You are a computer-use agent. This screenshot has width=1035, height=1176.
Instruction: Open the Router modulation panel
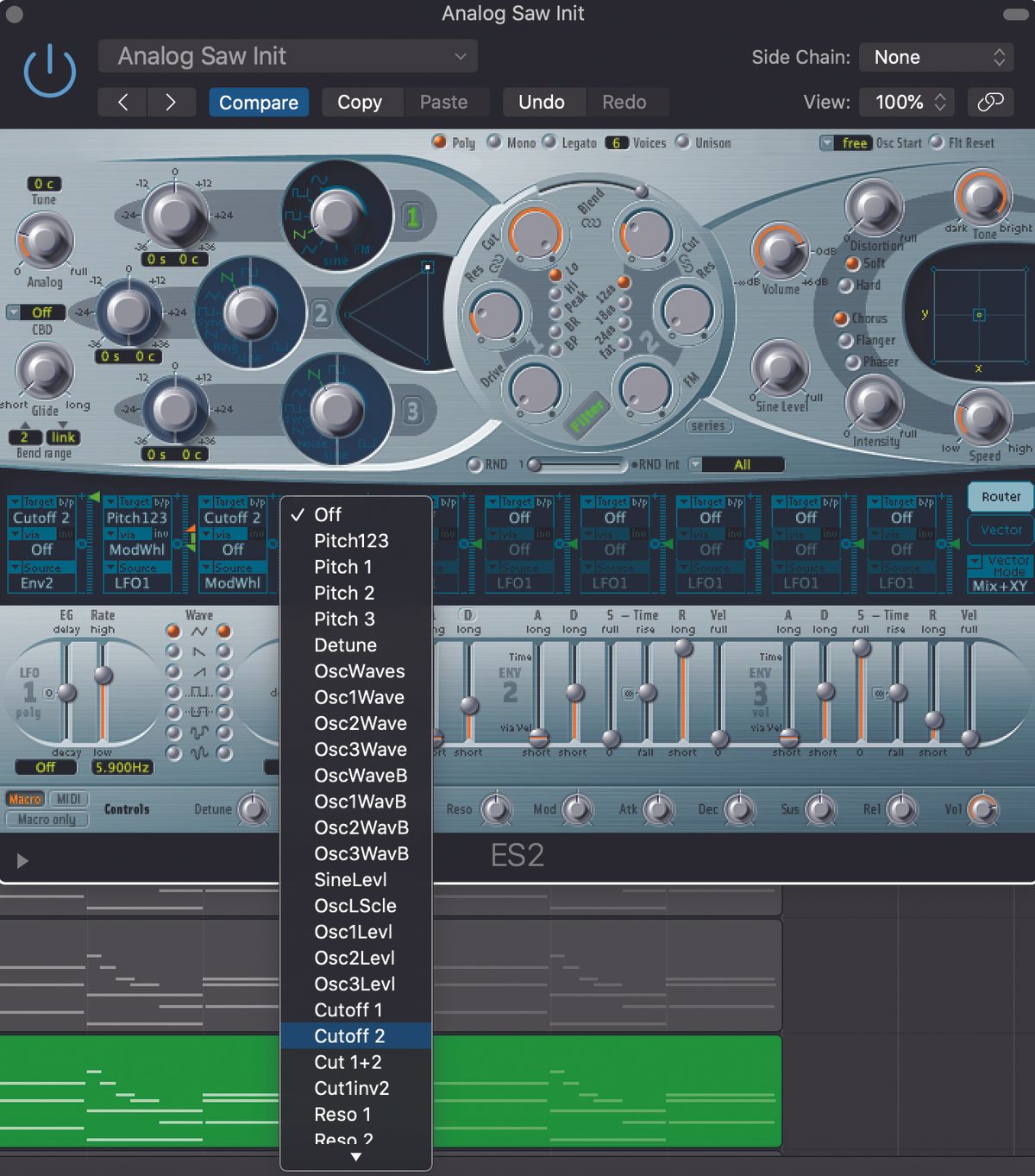click(1000, 496)
